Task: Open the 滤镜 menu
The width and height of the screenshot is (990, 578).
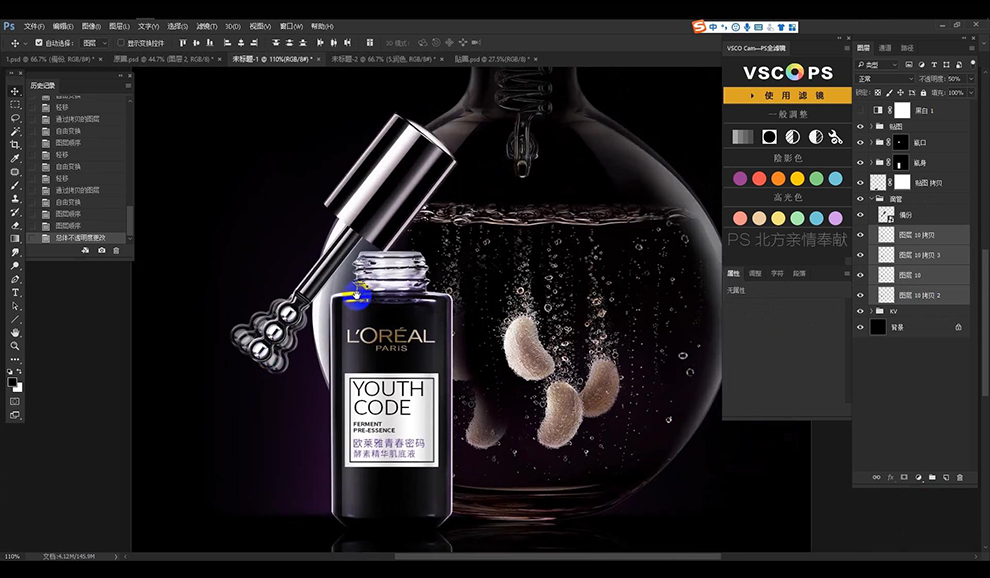Action: point(206,27)
